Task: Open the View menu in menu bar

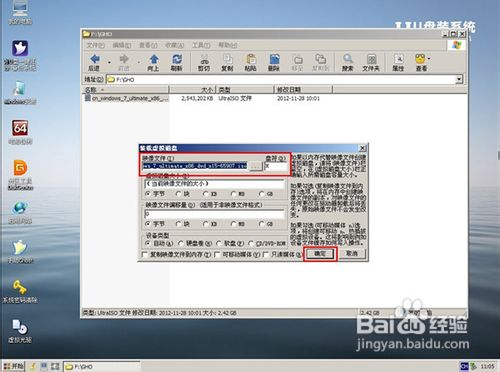Action: tap(148, 45)
